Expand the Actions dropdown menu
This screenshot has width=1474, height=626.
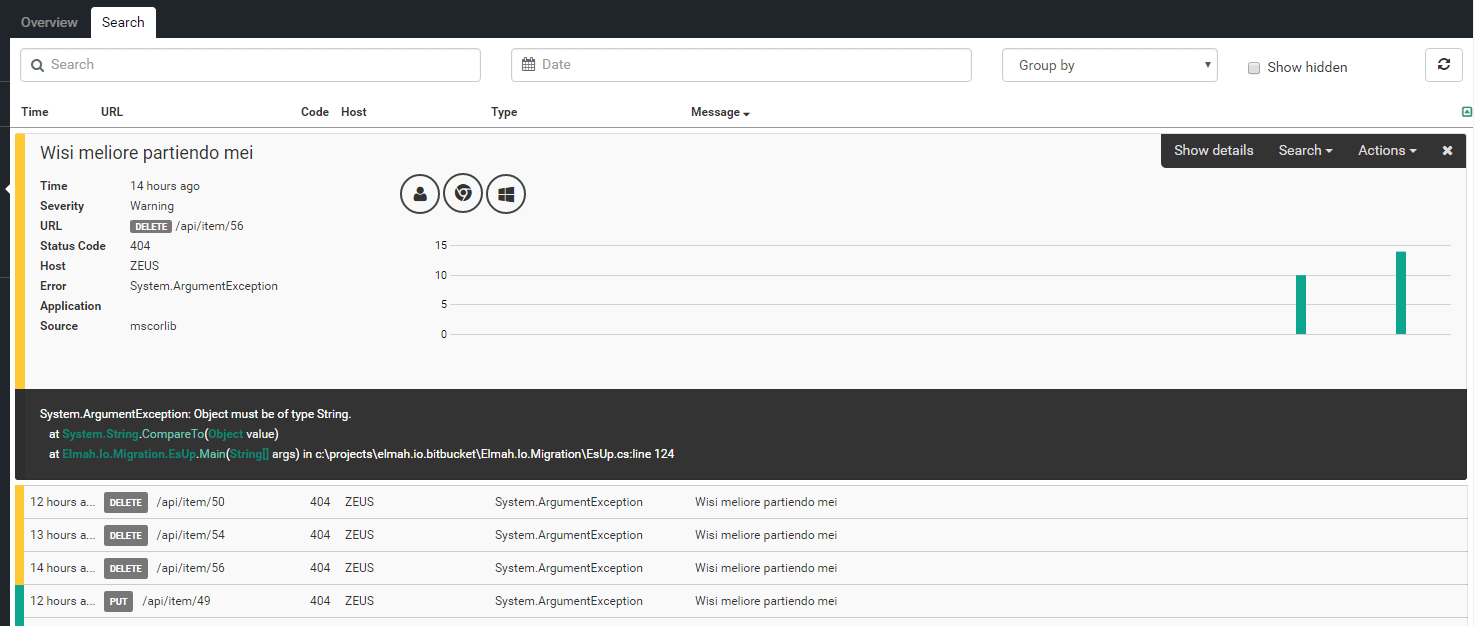1387,151
